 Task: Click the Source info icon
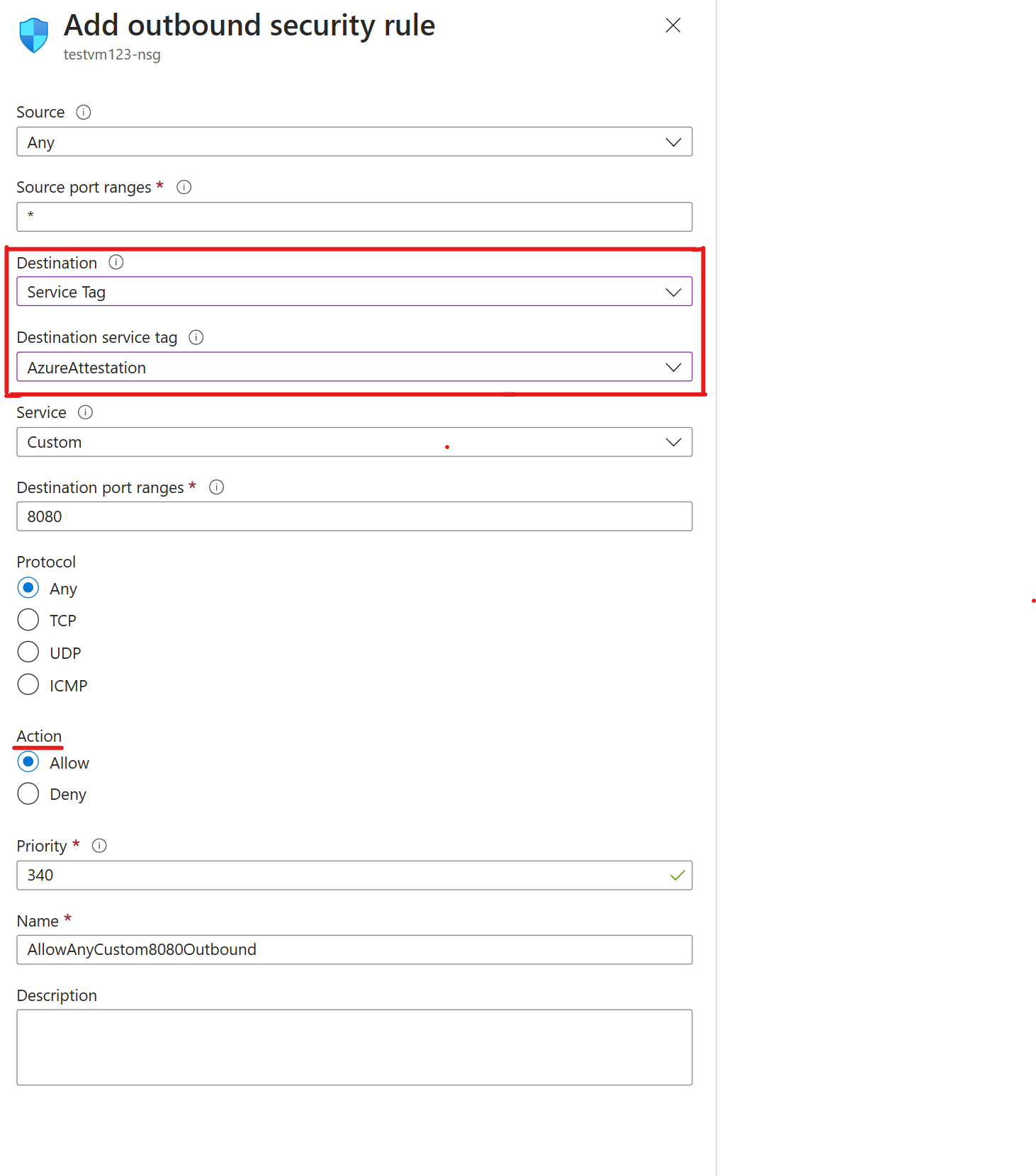point(84,112)
